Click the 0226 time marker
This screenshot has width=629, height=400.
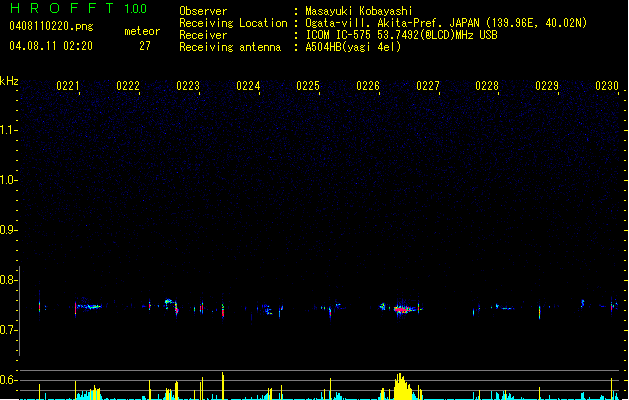coord(368,86)
